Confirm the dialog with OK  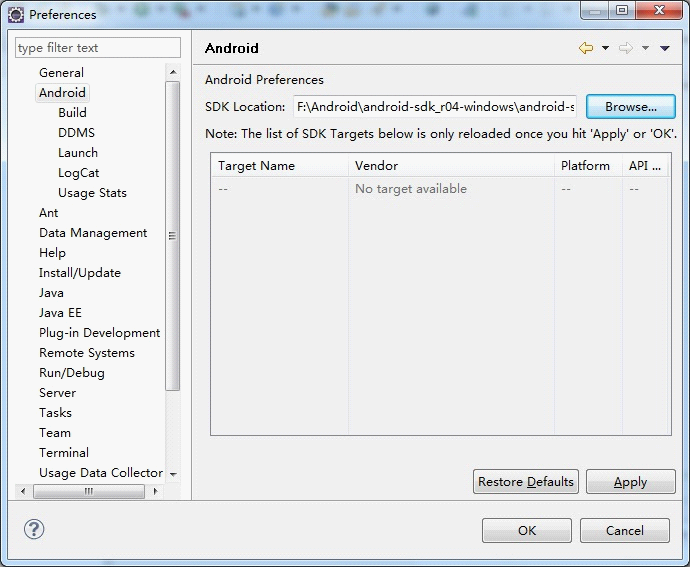point(527,531)
